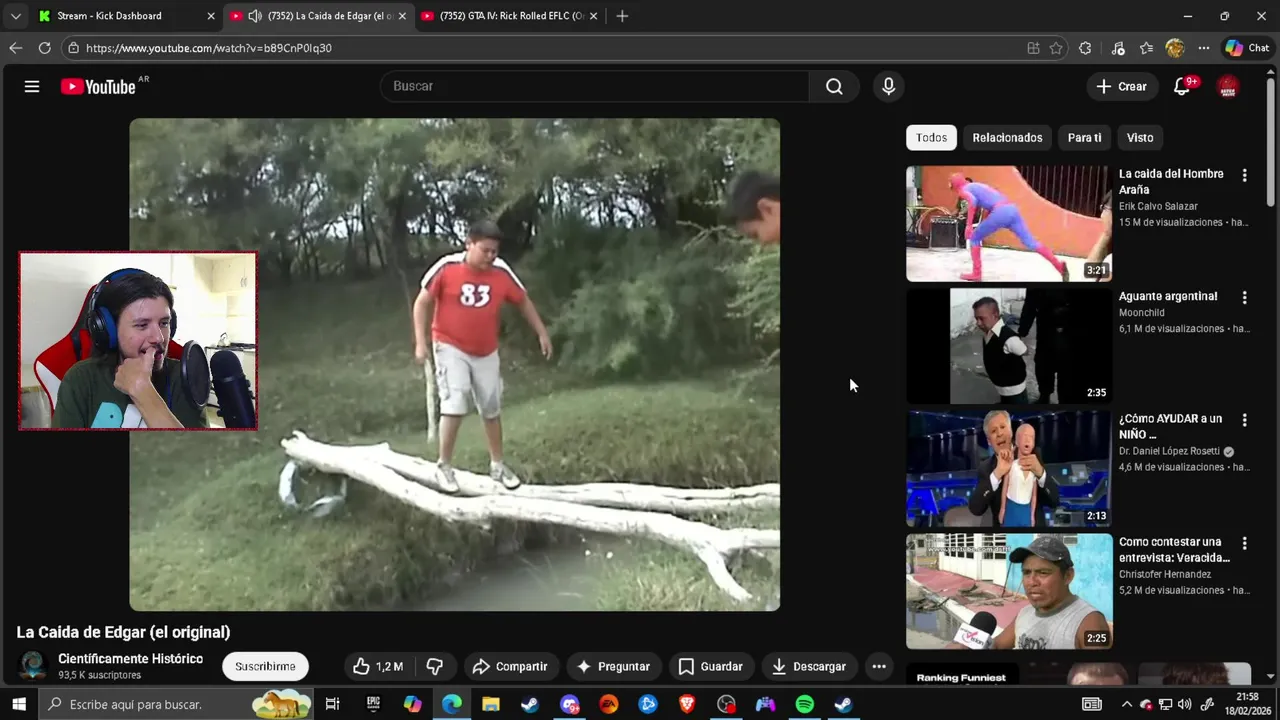Play La caída del Hombre Araña thumbnail
1280x720 pixels.
[1009, 223]
